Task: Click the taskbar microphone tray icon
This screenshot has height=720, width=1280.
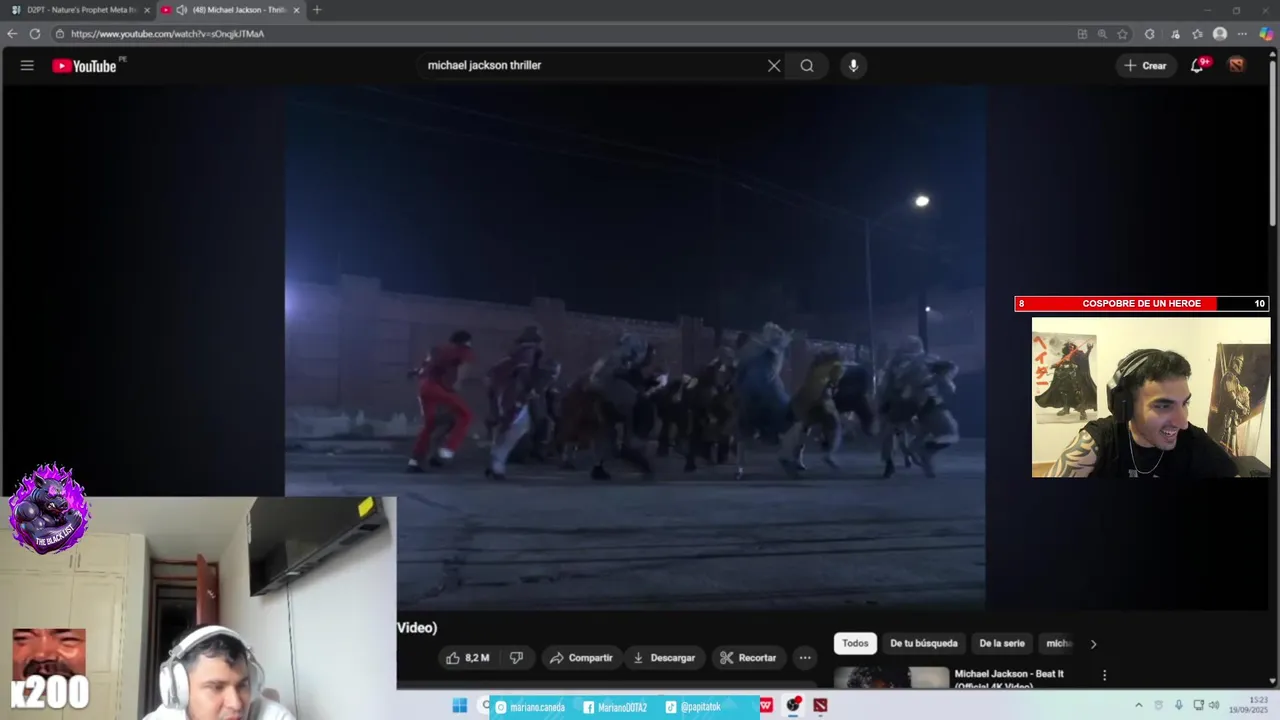Action: (x=1179, y=705)
